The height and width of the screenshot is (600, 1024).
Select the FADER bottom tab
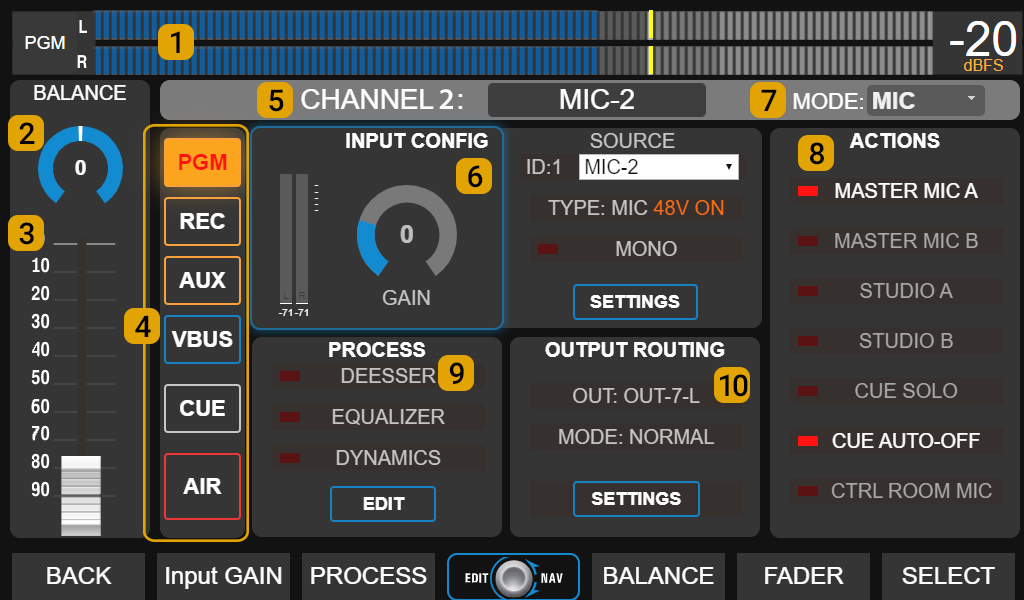click(x=803, y=576)
